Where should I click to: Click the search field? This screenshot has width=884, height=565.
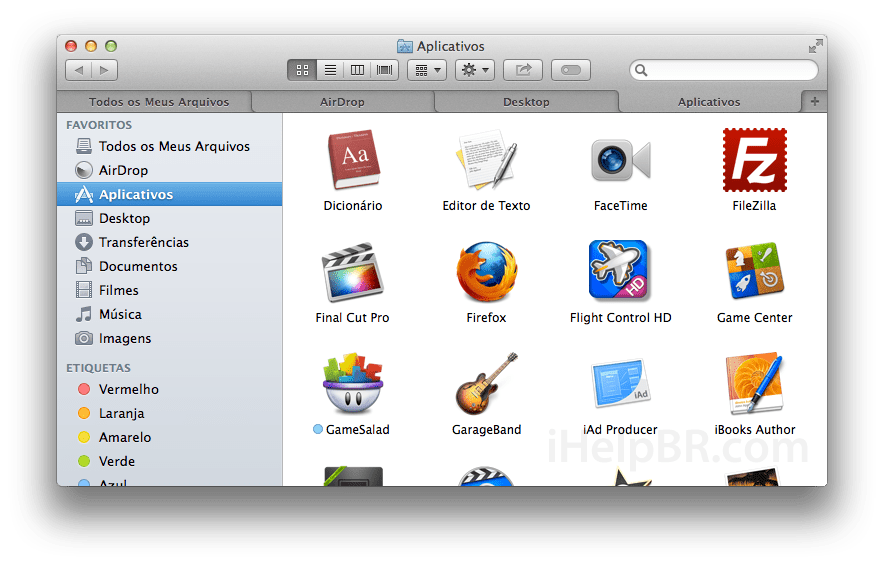(x=724, y=70)
